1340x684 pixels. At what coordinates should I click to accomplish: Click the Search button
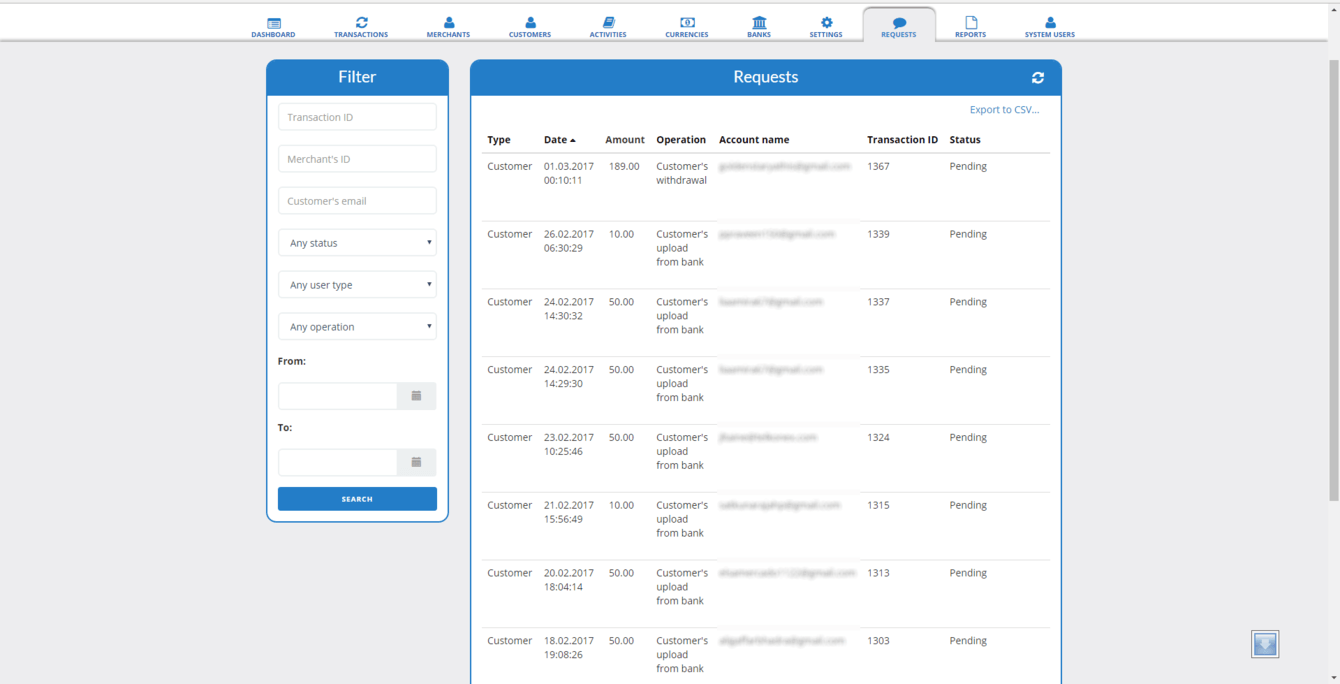click(357, 499)
